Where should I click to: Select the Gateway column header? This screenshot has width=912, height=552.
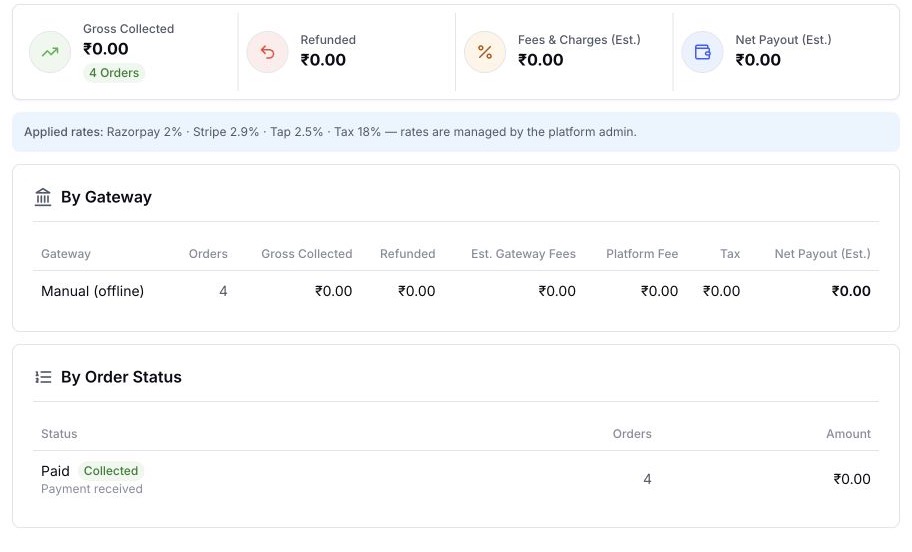click(x=66, y=254)
